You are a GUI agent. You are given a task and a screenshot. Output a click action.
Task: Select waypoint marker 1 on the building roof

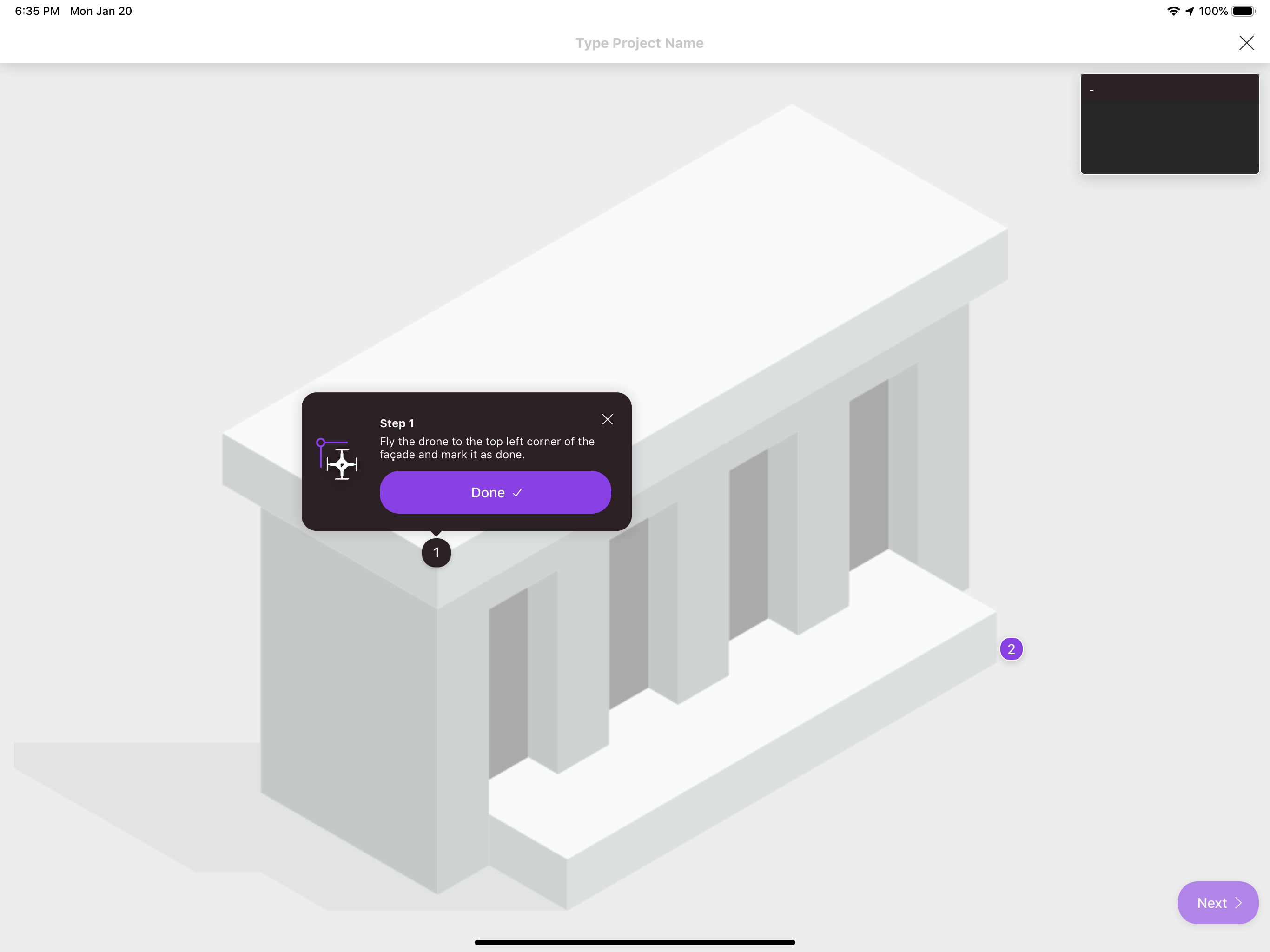(436, 552)
